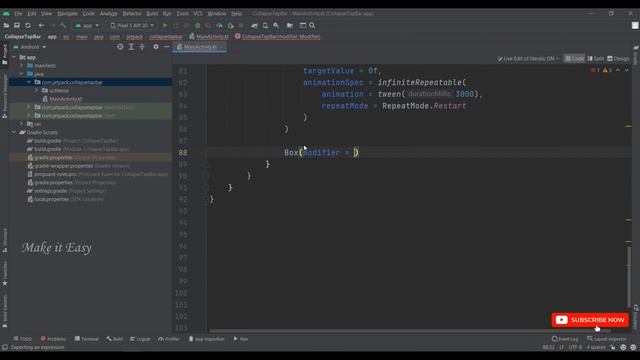Open the VCS menu

[198, 13]
